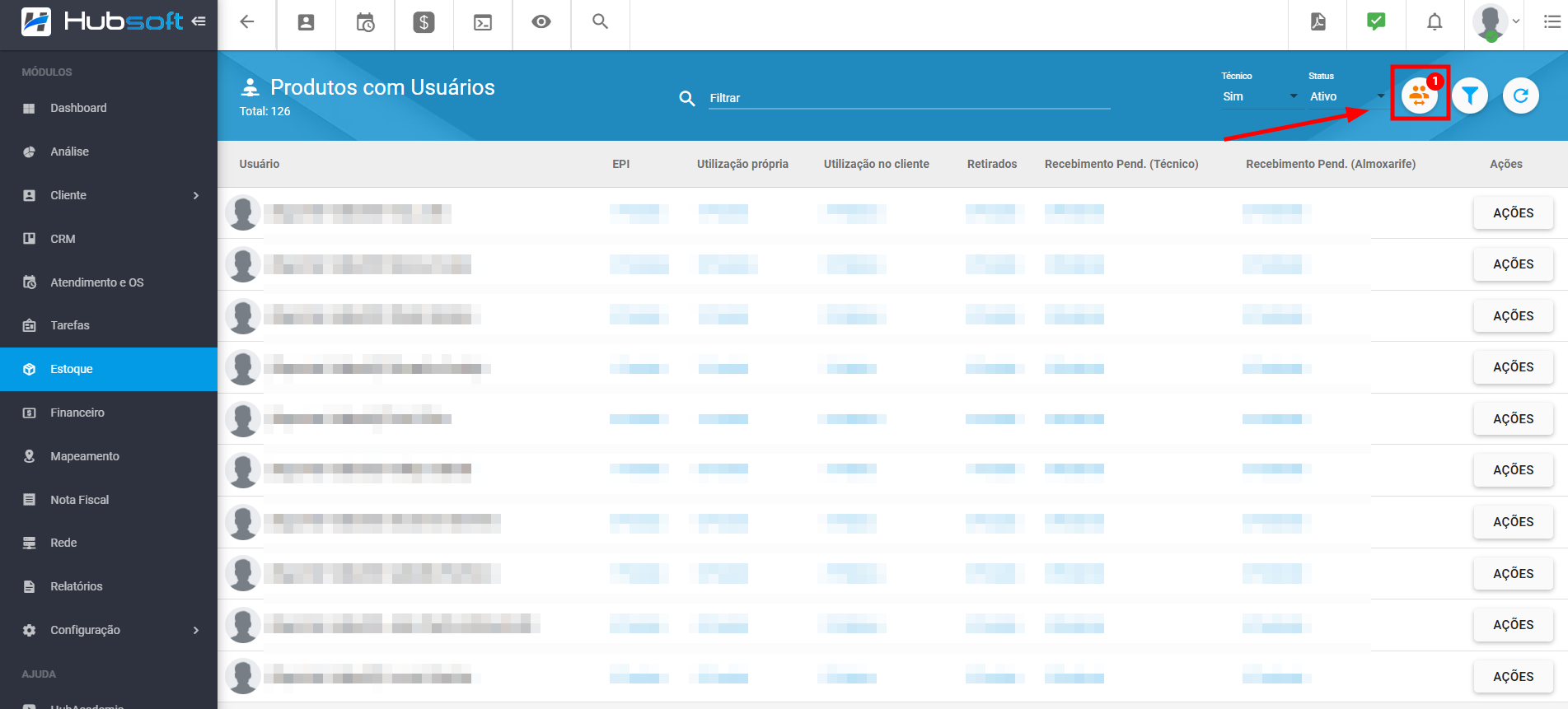Click the Tarefas icon in sidebar
Screen dimensions: 1568x709
[29, 325]
